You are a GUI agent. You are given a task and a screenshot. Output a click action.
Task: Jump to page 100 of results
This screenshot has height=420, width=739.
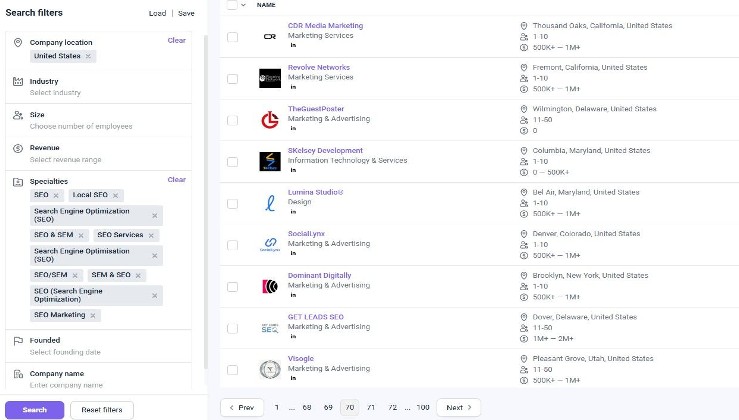tap(423, 408)
